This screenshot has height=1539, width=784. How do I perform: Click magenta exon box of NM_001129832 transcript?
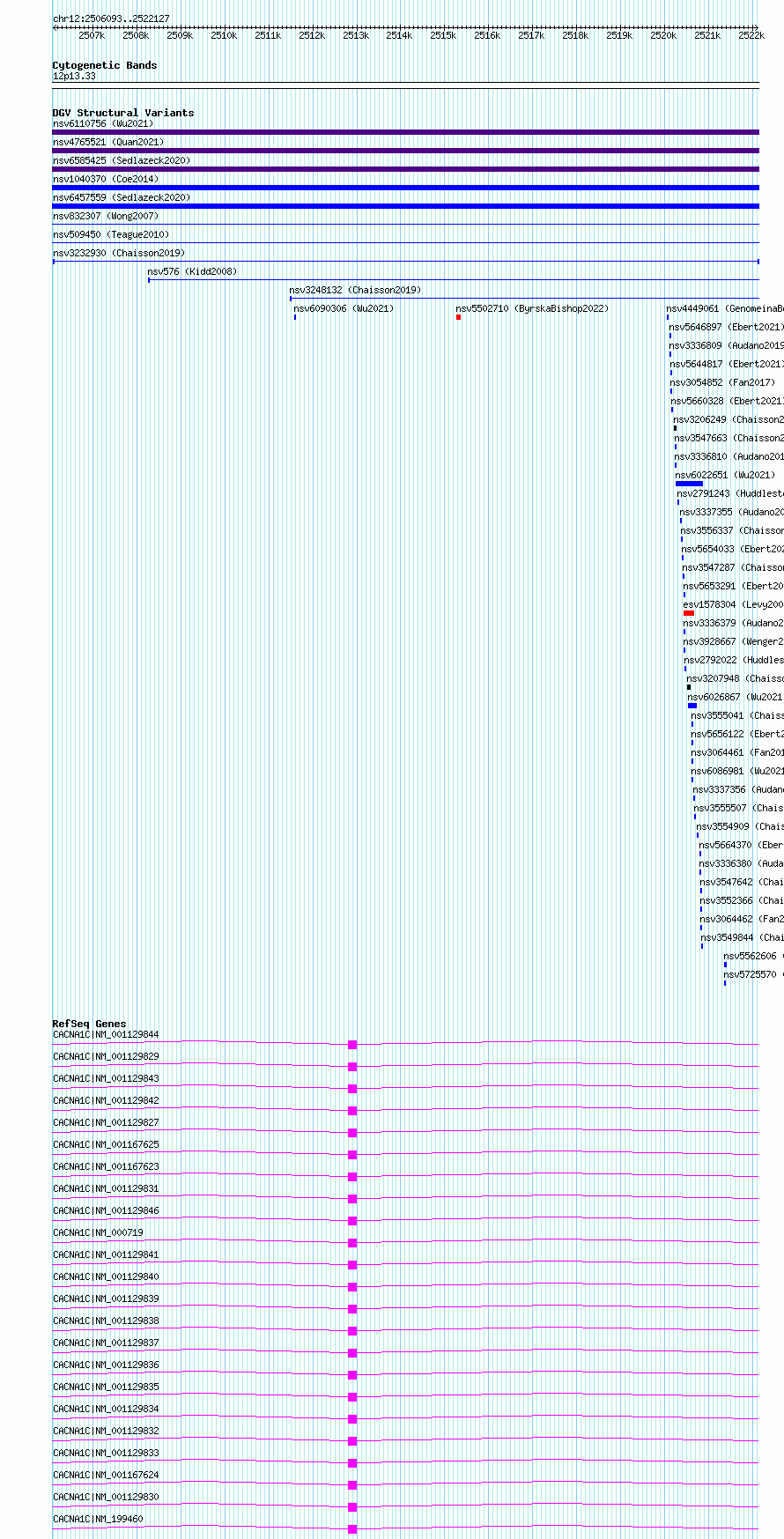(352, 1441)
